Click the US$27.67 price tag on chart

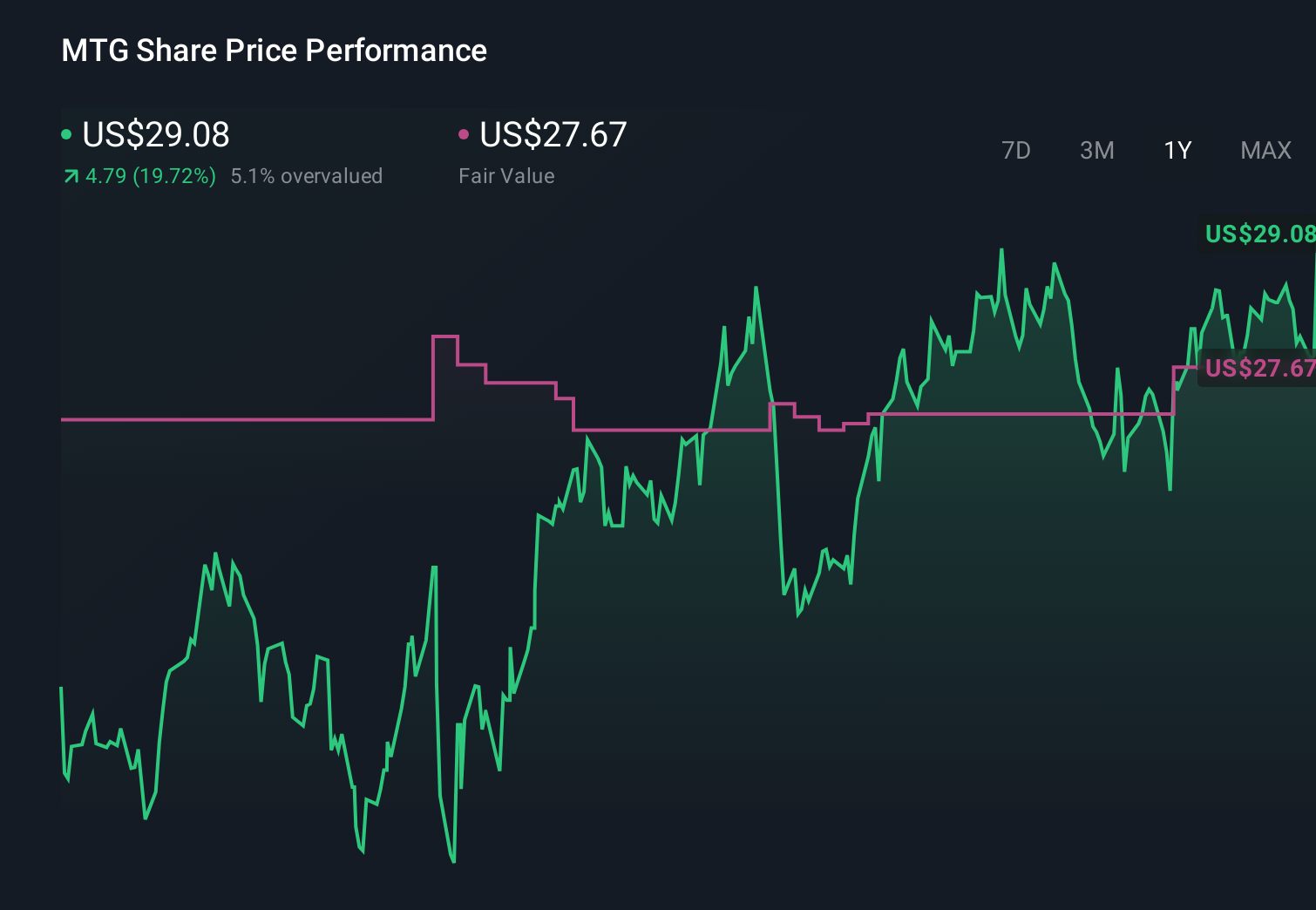click(x=1259, y=368)
